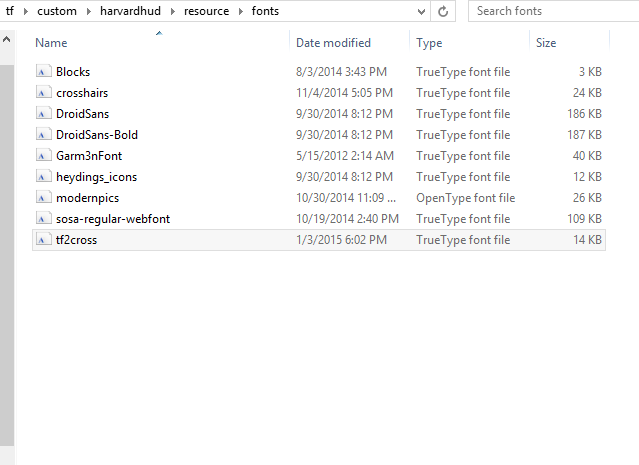Click the navigation pane scrollbar thumb

tap(7, 255)
